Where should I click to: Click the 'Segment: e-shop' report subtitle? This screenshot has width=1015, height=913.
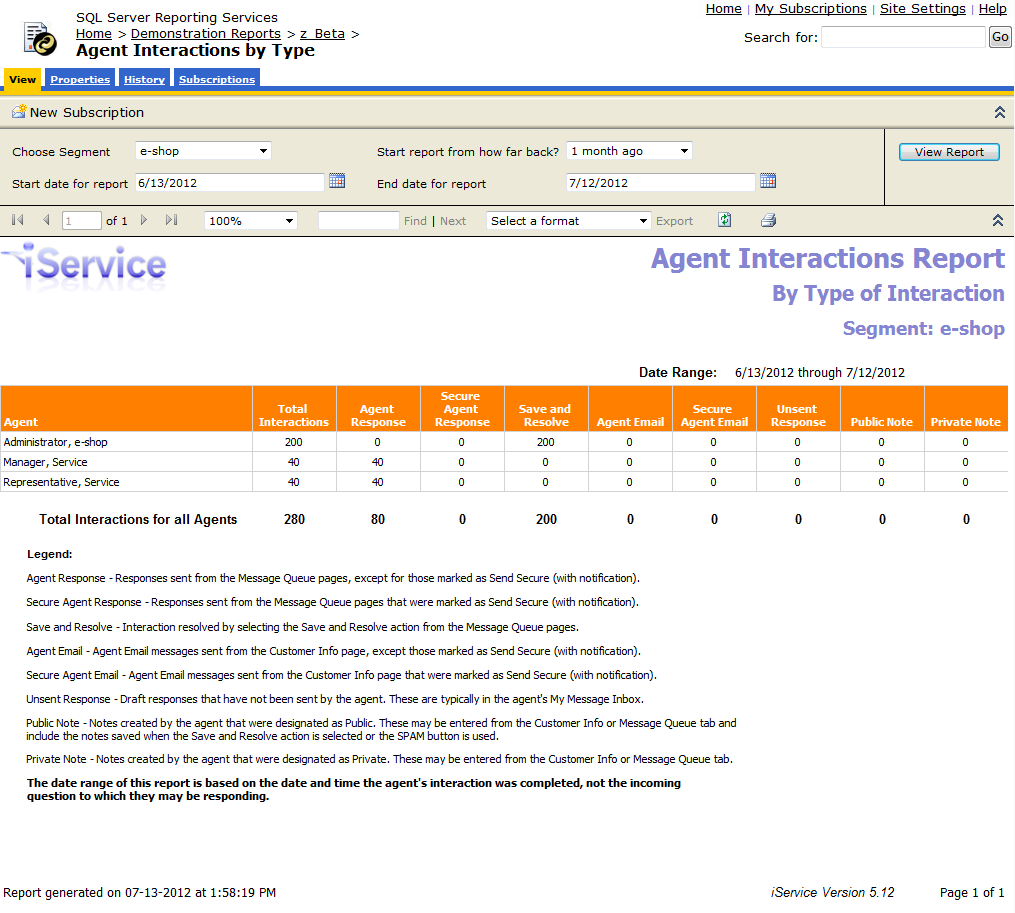[x=923, y=328]
